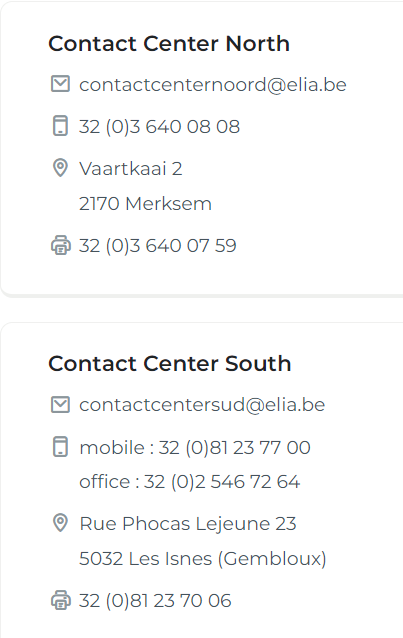Click the fax icon next to 32 (0)81 23 70 06
Screen dimensions: 403x638
click(x=61, y=600)
